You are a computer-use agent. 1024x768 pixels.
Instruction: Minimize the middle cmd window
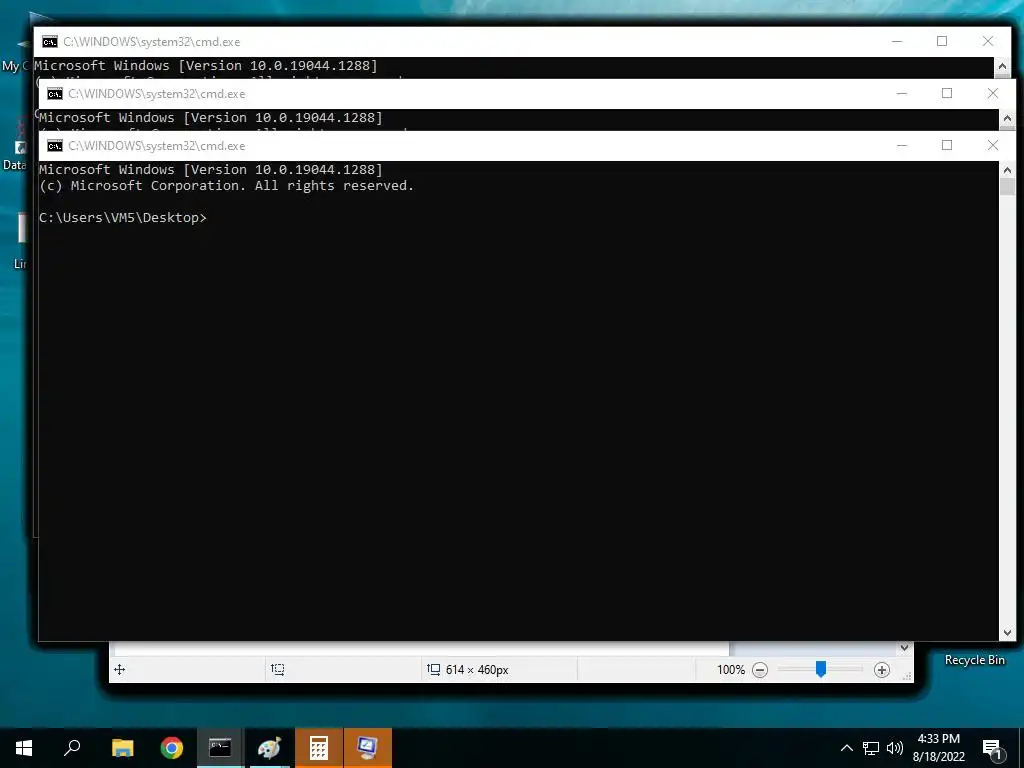pos(902,93)
